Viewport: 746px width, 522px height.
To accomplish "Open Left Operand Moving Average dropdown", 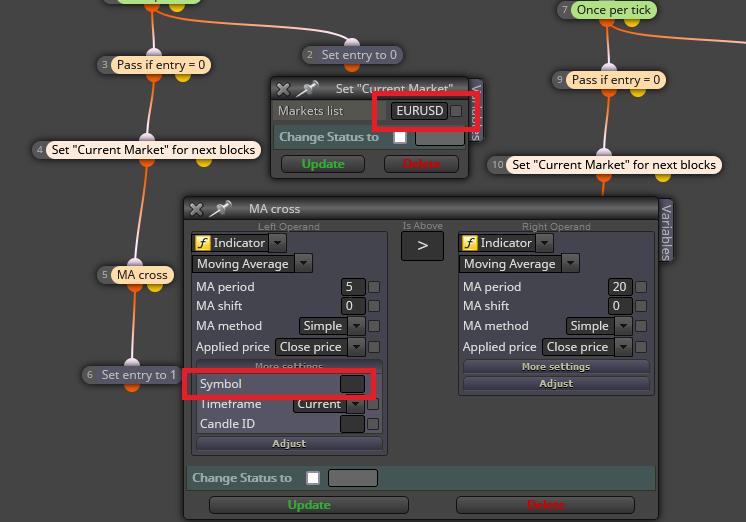I will [304, 264].
